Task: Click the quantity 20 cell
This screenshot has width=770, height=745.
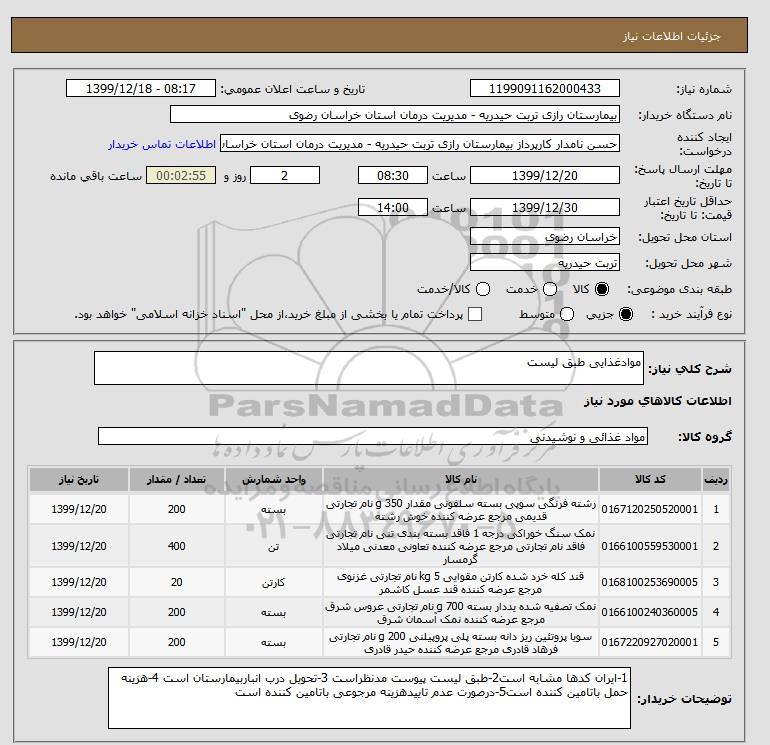Action: tap(177, 582)
